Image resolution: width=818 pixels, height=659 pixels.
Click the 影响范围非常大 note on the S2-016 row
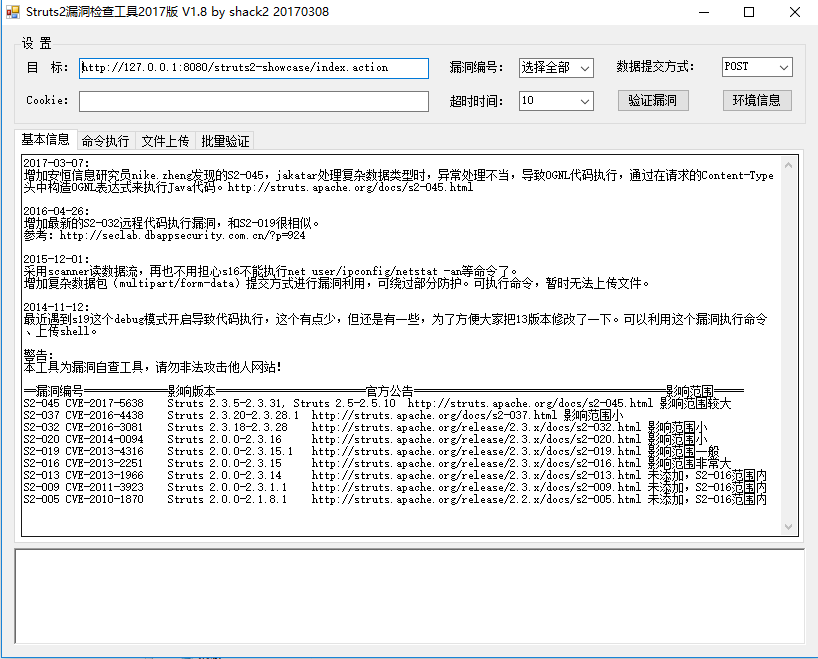click(x=690, y=463)
